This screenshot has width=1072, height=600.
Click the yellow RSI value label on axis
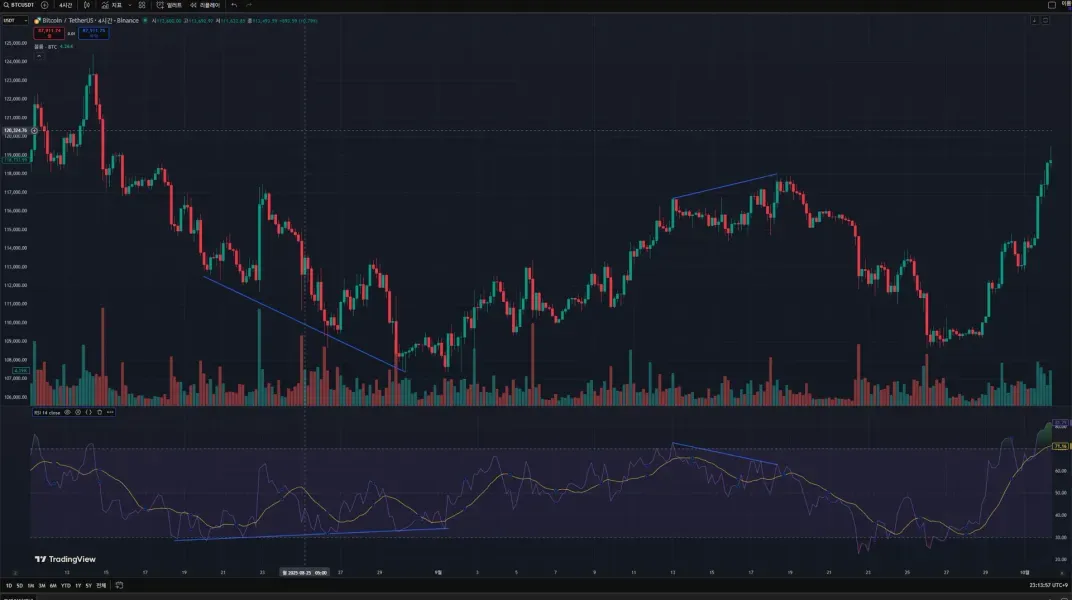[1060, 446]
